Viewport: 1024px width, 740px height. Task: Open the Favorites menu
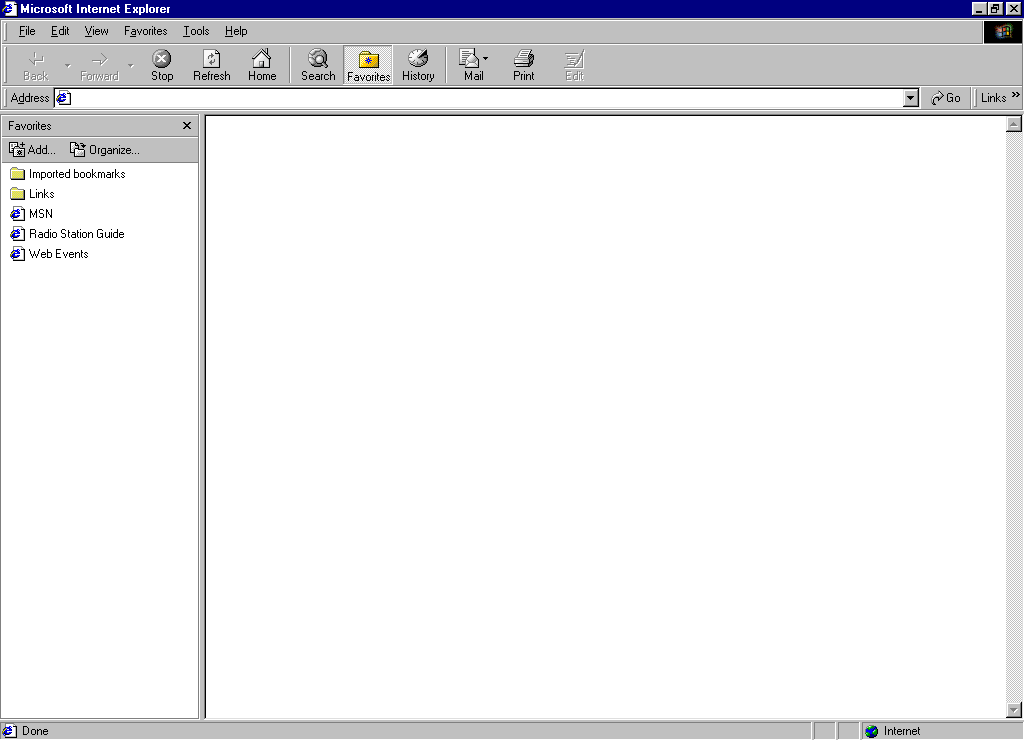146,31
